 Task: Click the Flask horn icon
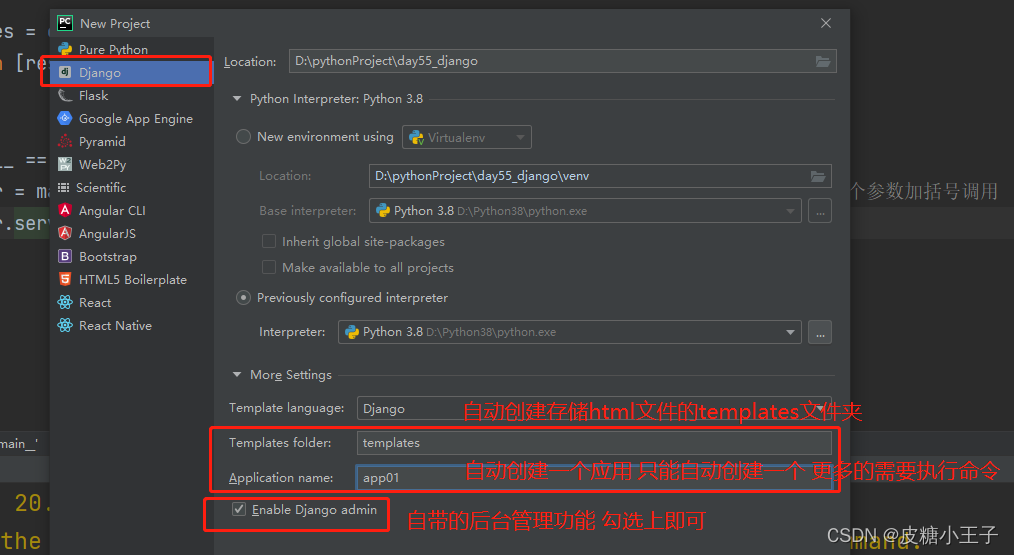[65, 96]
